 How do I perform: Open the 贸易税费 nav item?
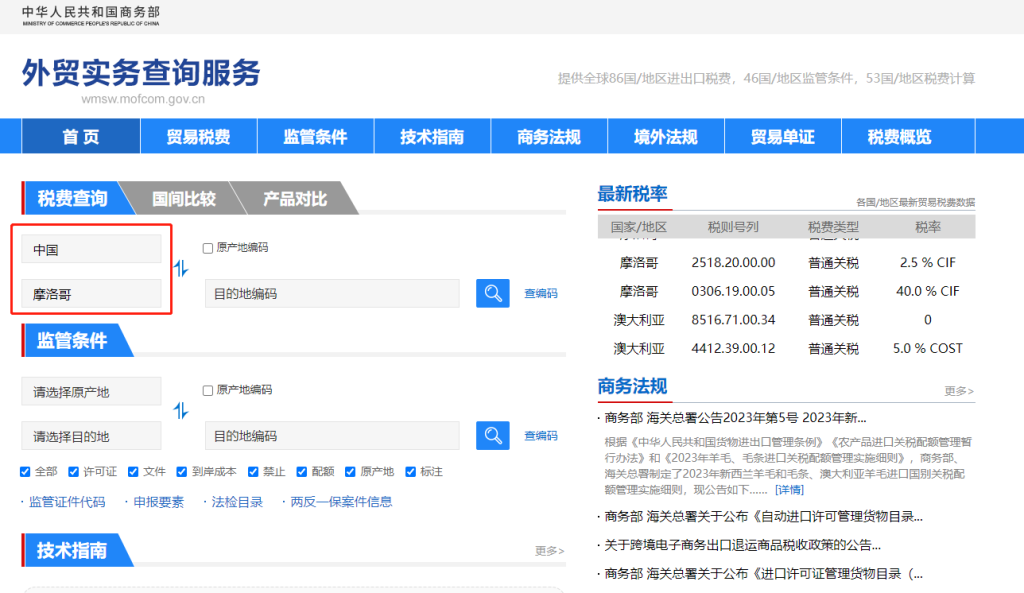point(199,136)
